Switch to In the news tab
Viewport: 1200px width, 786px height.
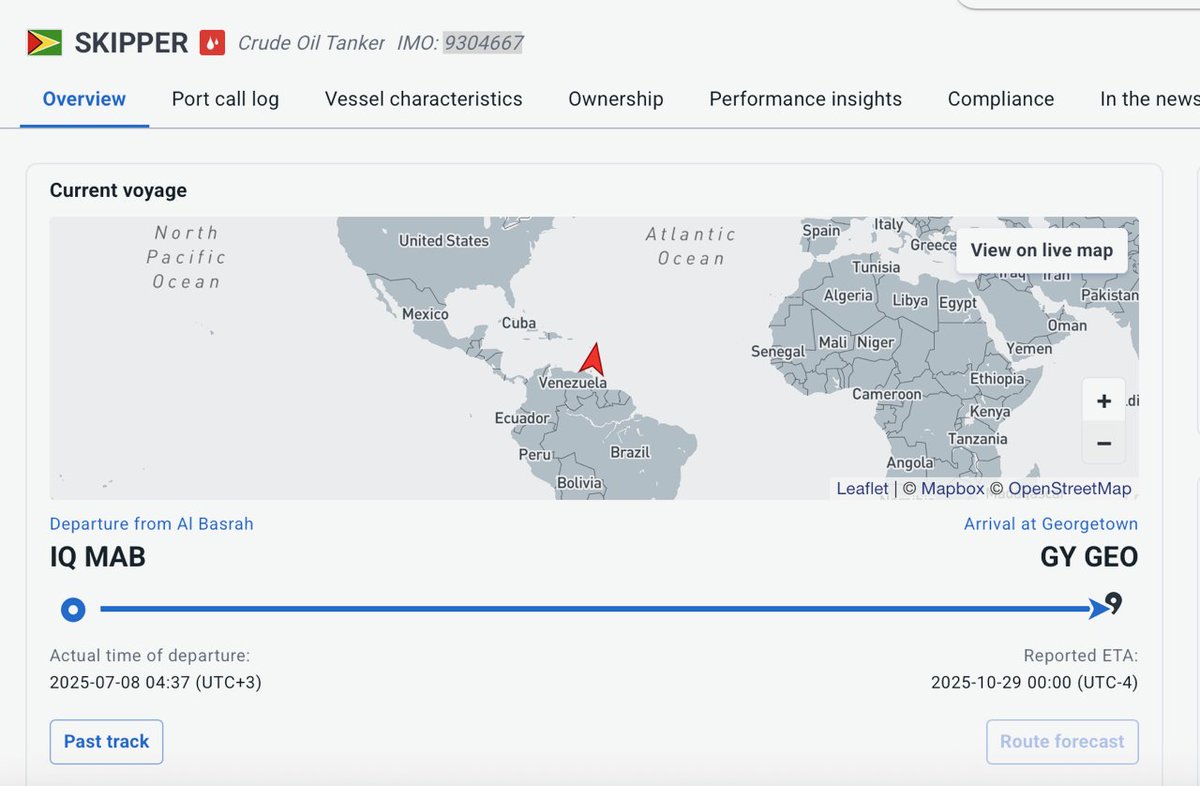point(1149,99)
